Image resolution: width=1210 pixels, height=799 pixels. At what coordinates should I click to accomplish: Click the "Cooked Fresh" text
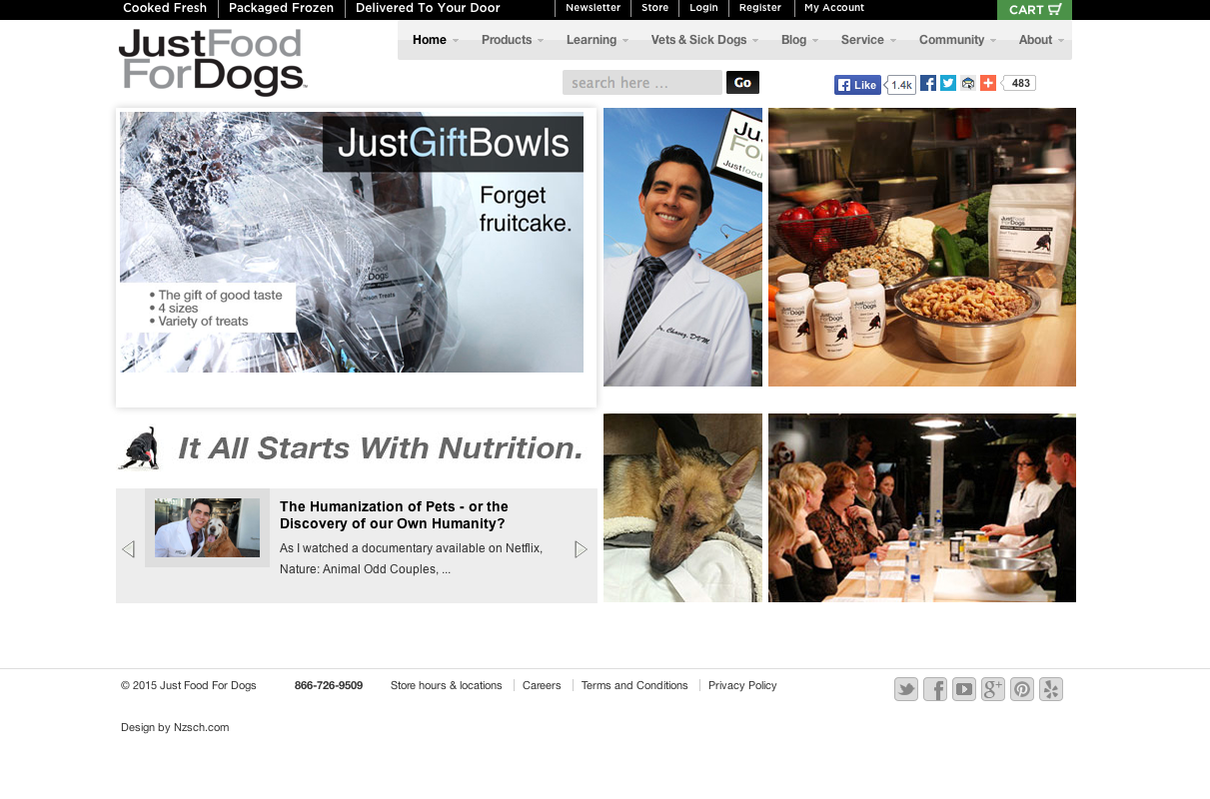pyautogui.click(x=165, y=8)
